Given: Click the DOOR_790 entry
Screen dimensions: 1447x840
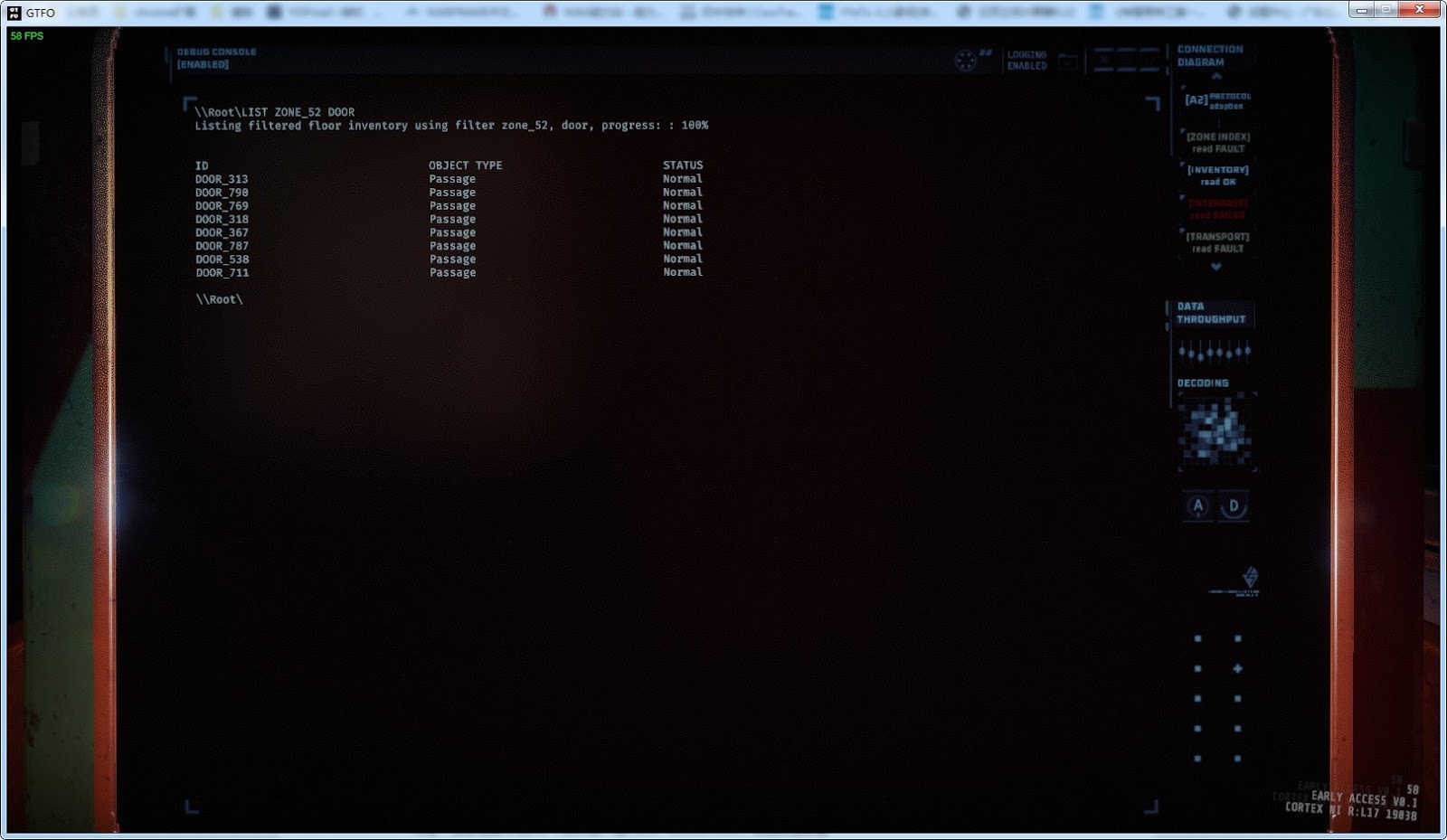Looking at the screenshot, I should pos(222,193).
